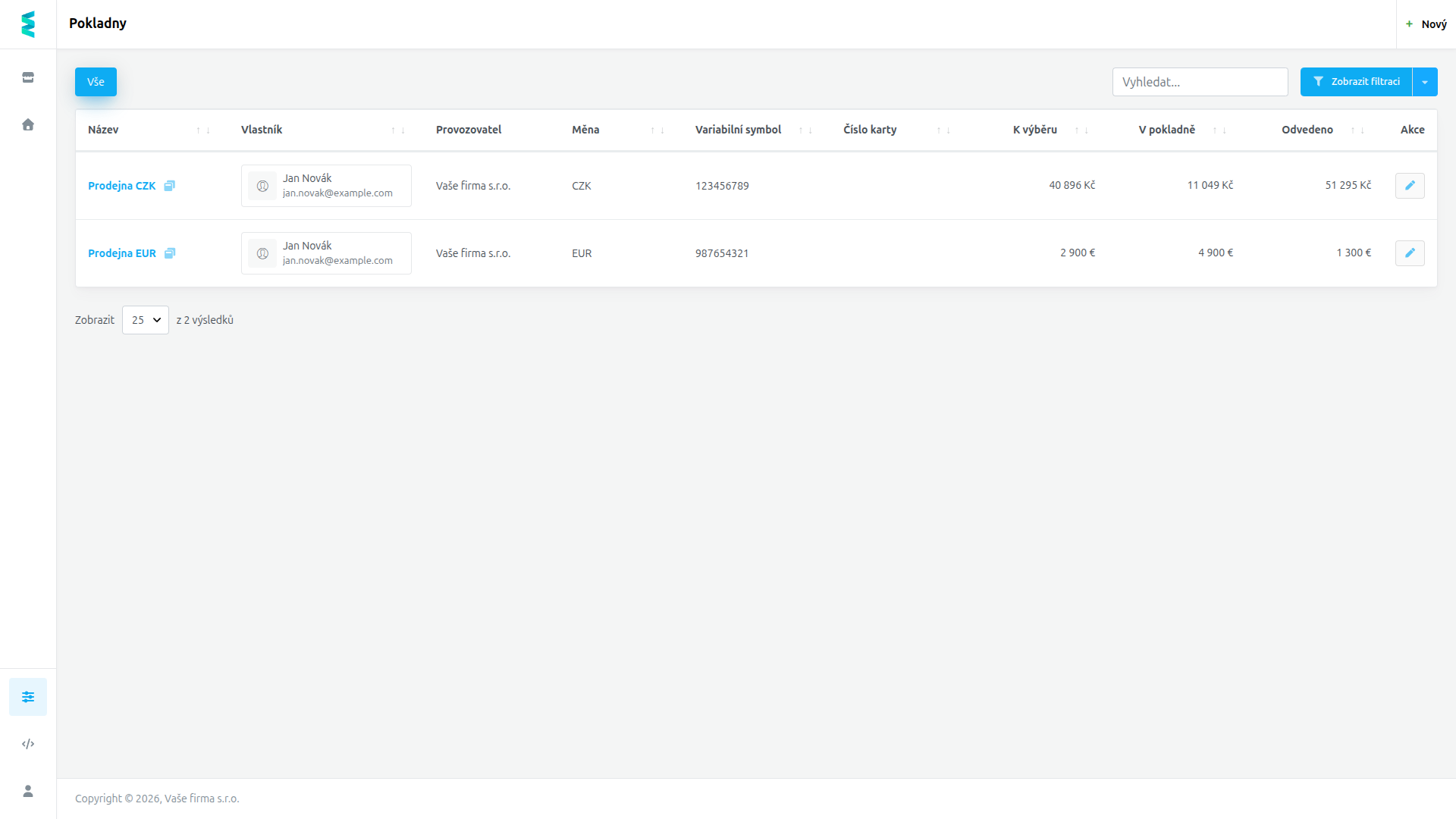Viewport: 1456px width, 819px height.
Task: Click the app logo at top left
Action: click(x=28, y=24)
